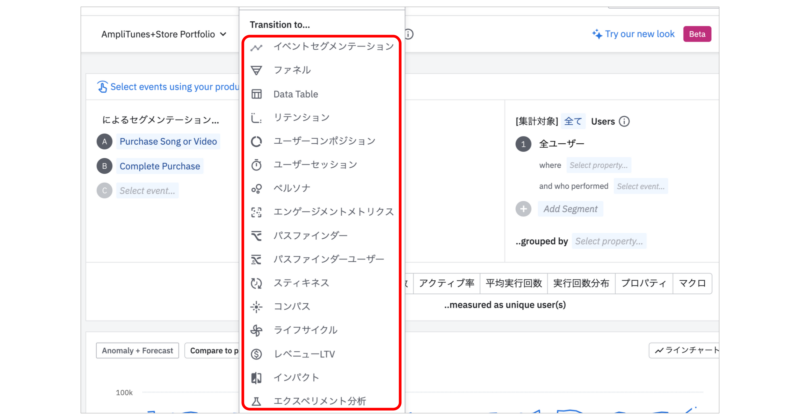Click the event letter B badge

pos(105,166)
